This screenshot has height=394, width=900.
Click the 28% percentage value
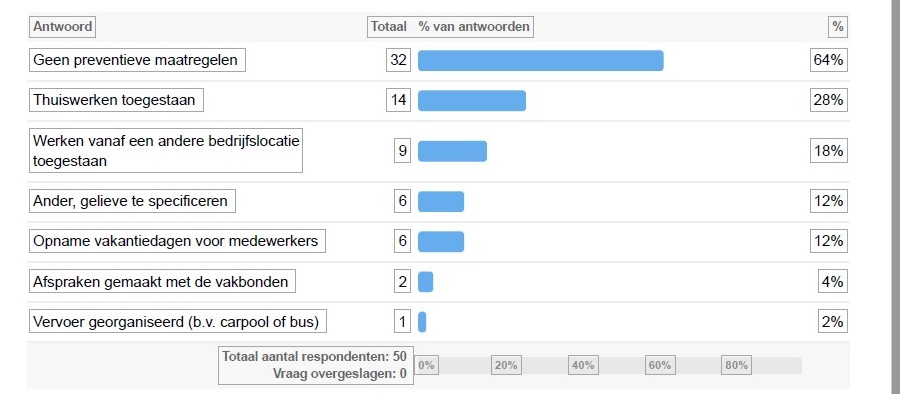point(829,101)
